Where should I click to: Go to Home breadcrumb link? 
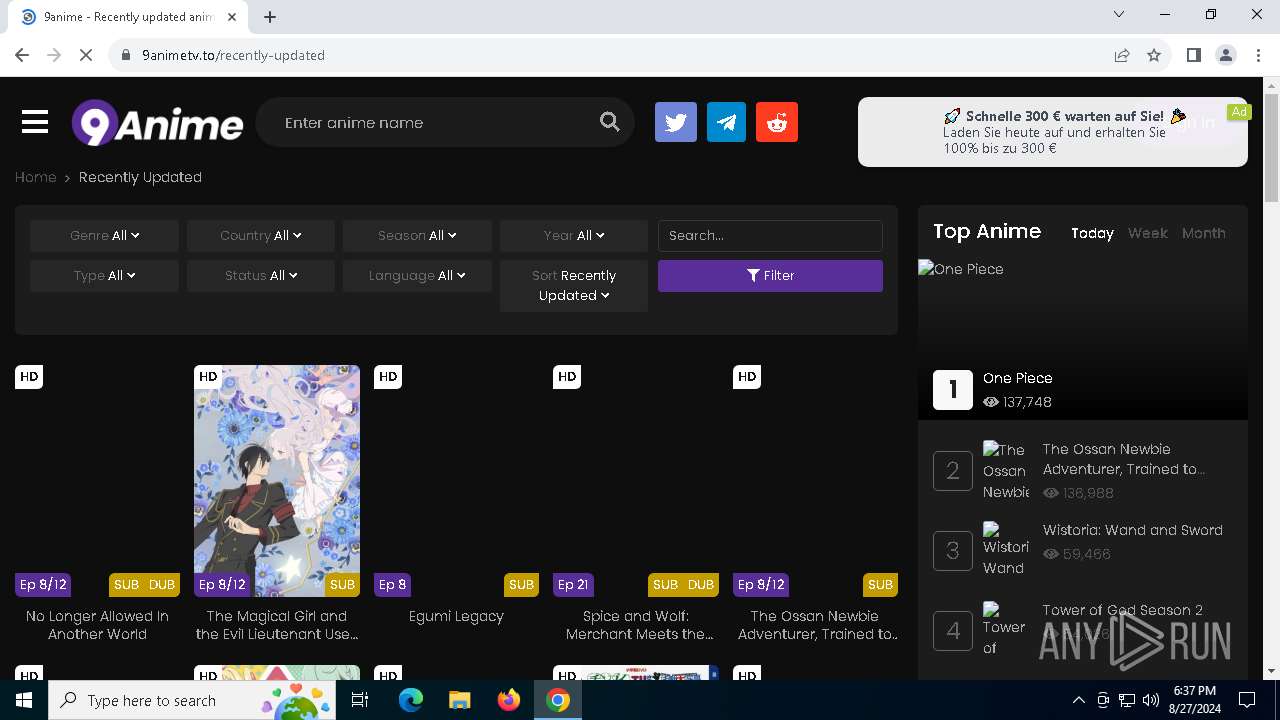tap(35, 177)
